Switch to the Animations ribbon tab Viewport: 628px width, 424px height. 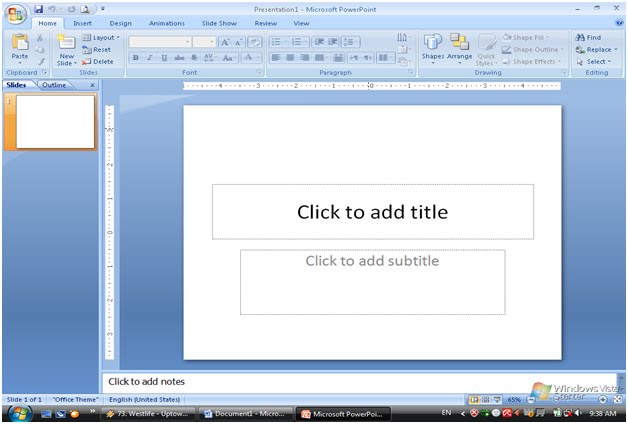click(x=167, y=23)
